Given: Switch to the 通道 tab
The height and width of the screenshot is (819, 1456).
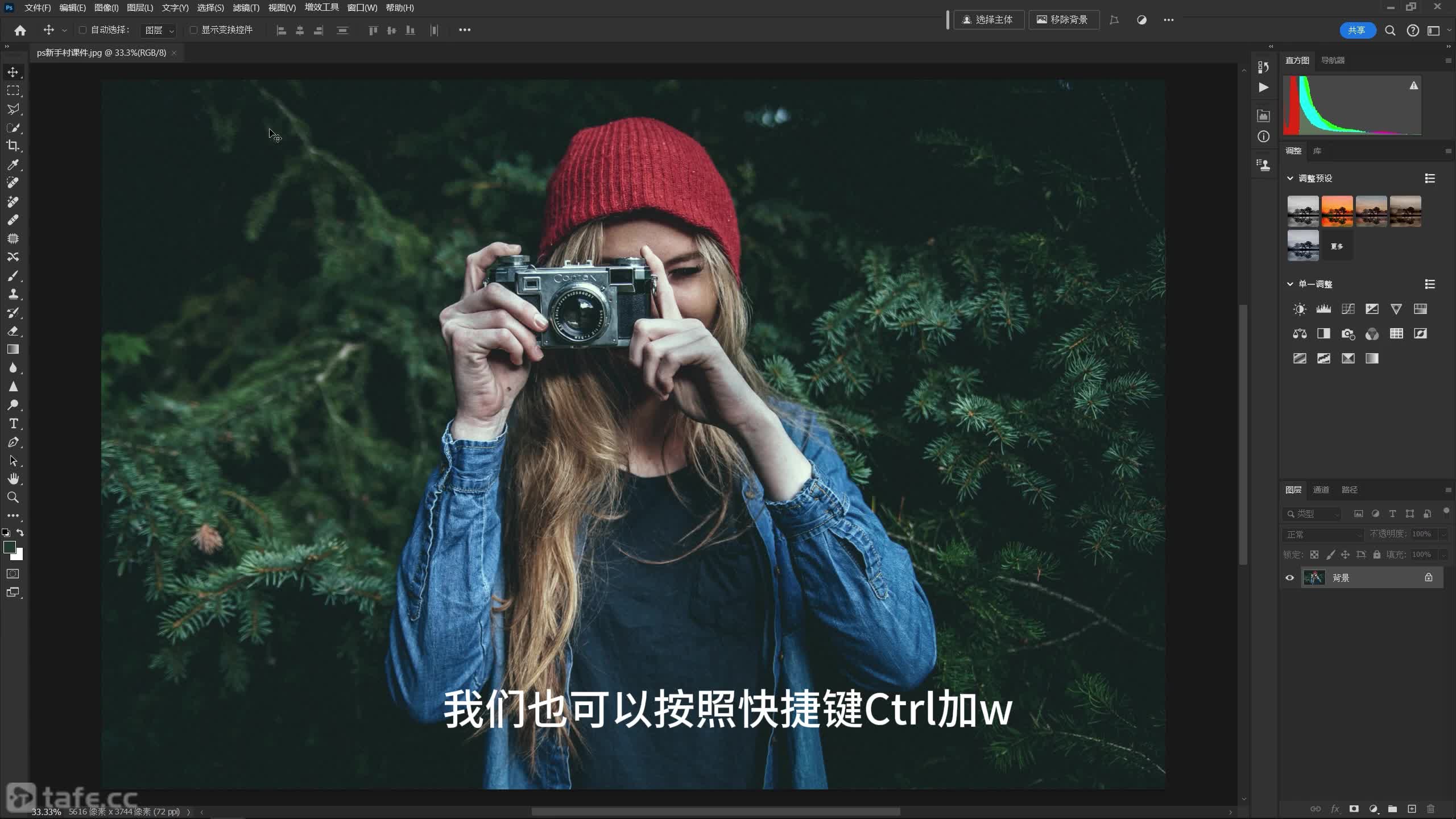Looking at the screenshot, I should [1321, 490].
